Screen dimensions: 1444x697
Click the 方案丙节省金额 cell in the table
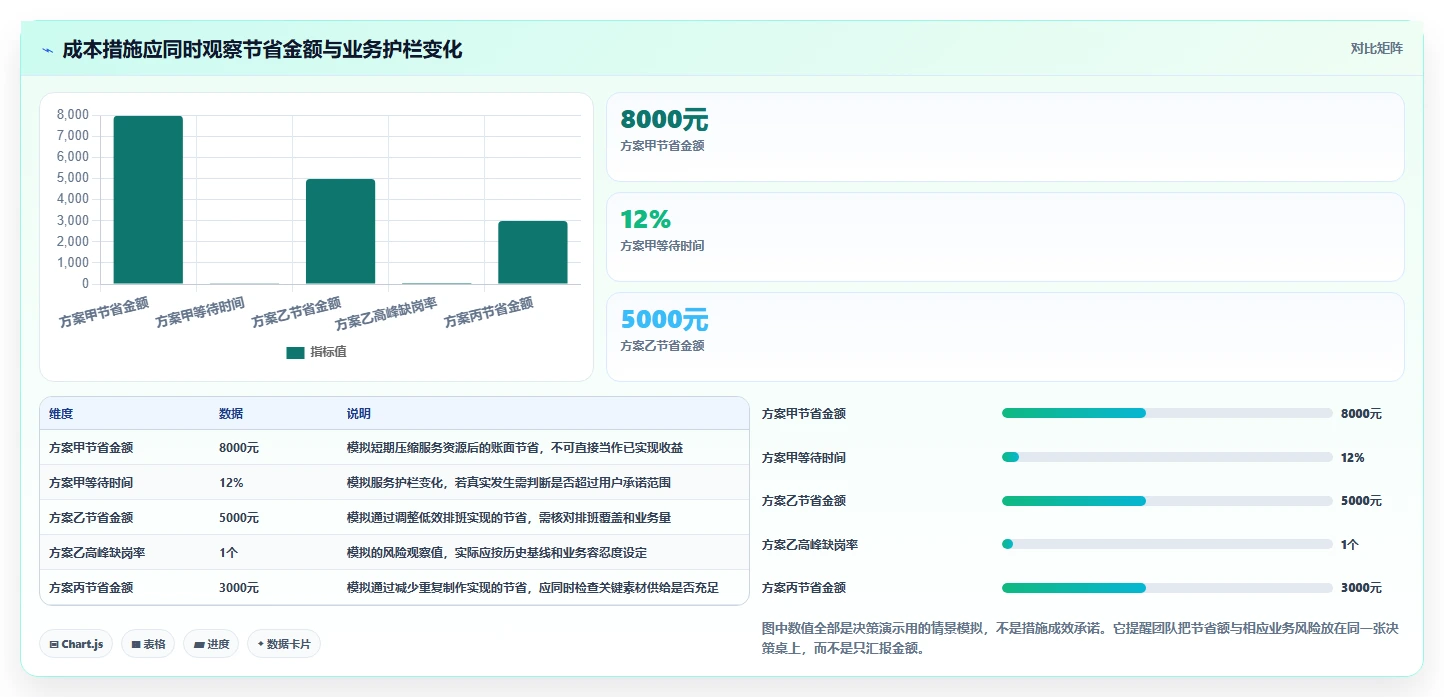[91, 588]
